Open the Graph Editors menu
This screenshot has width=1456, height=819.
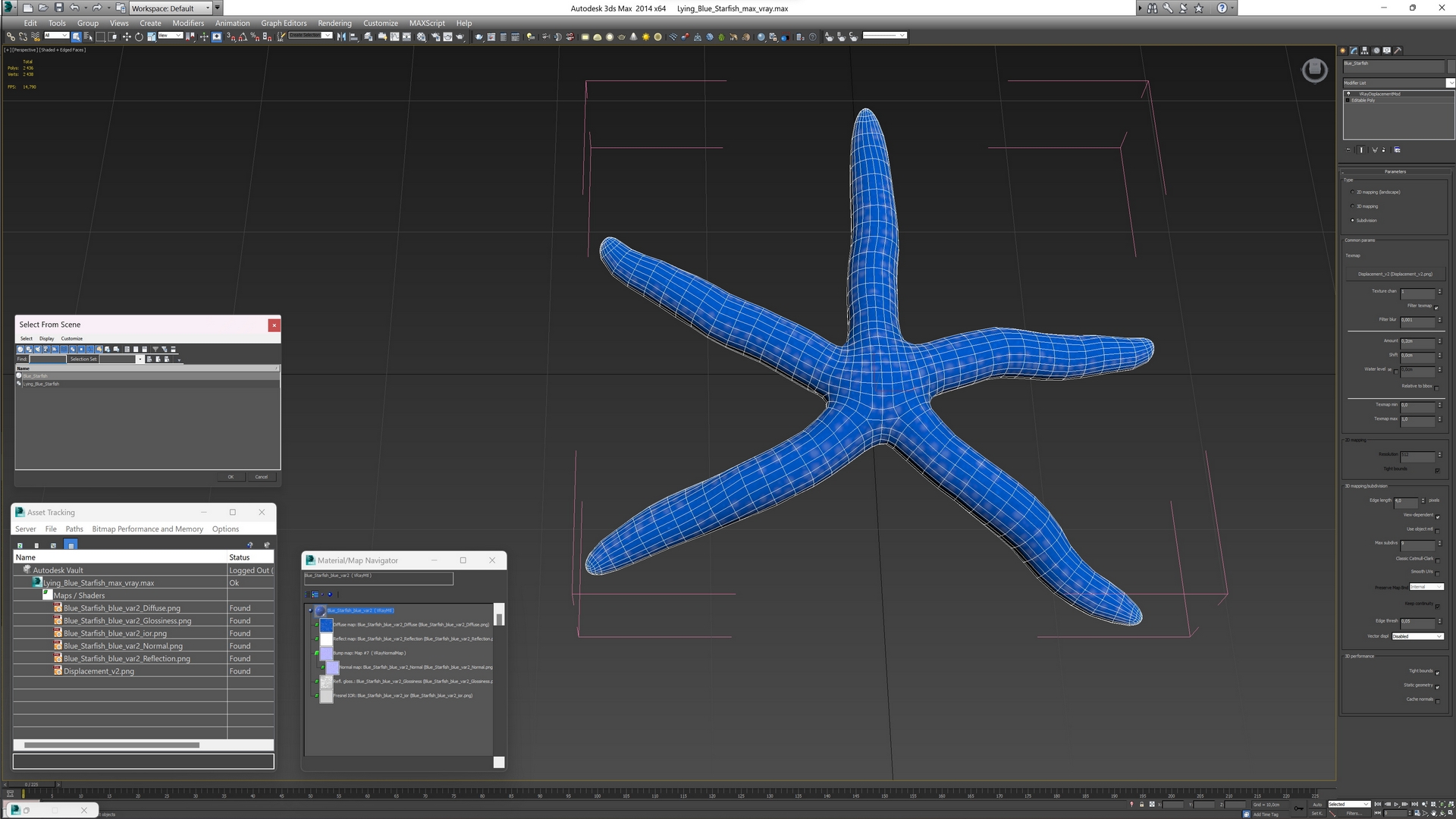pos(284,23)
